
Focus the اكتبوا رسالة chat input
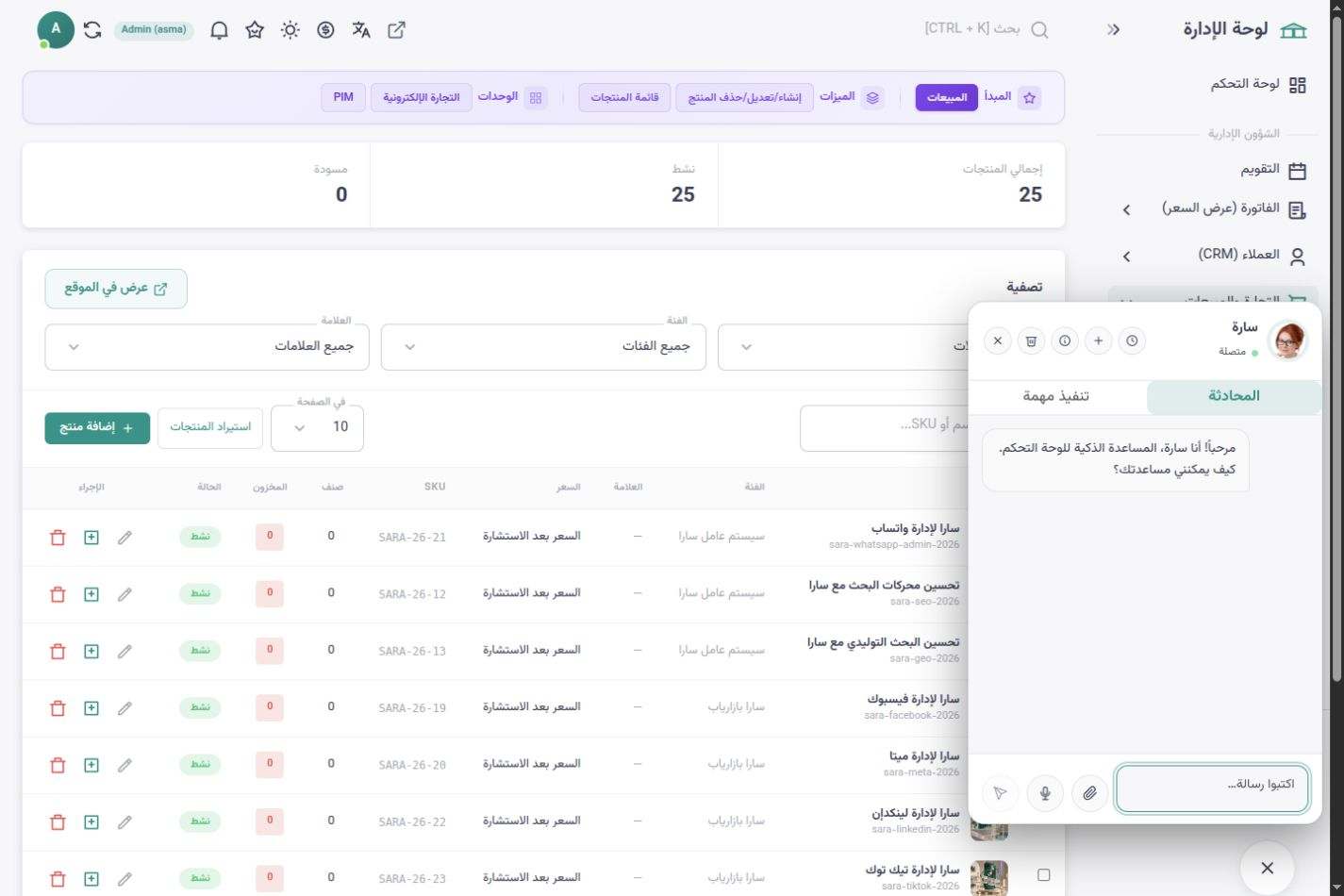[x=1213, y=788]
